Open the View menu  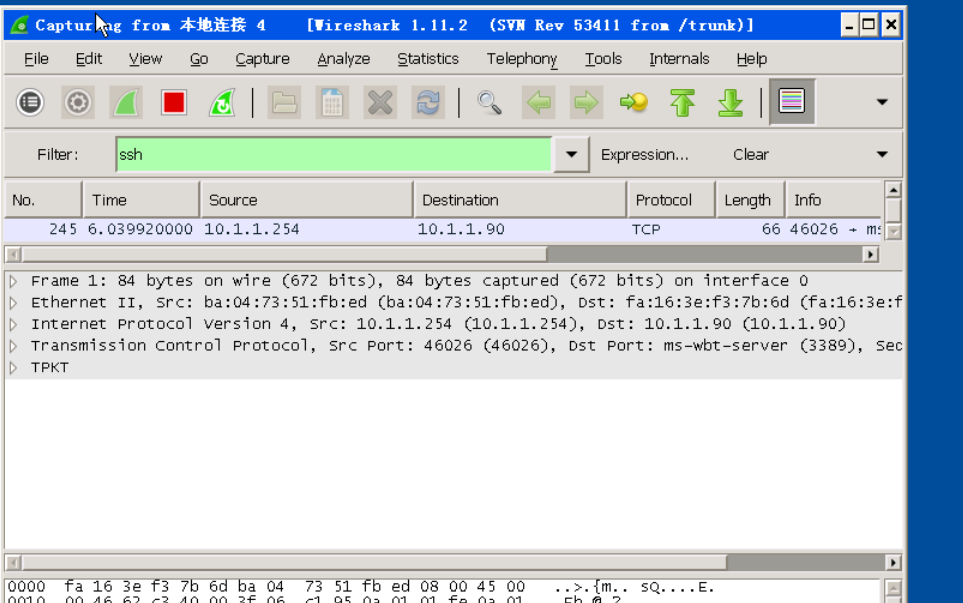146,59
